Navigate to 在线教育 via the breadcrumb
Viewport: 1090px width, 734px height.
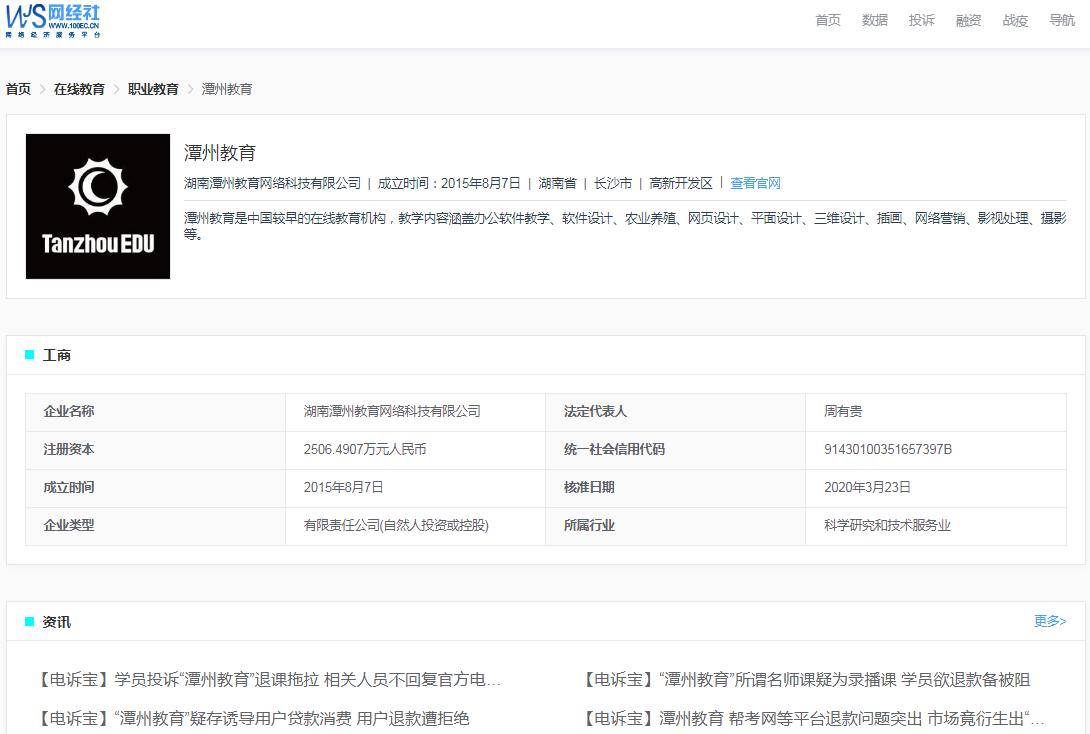(x=79, y=88)
